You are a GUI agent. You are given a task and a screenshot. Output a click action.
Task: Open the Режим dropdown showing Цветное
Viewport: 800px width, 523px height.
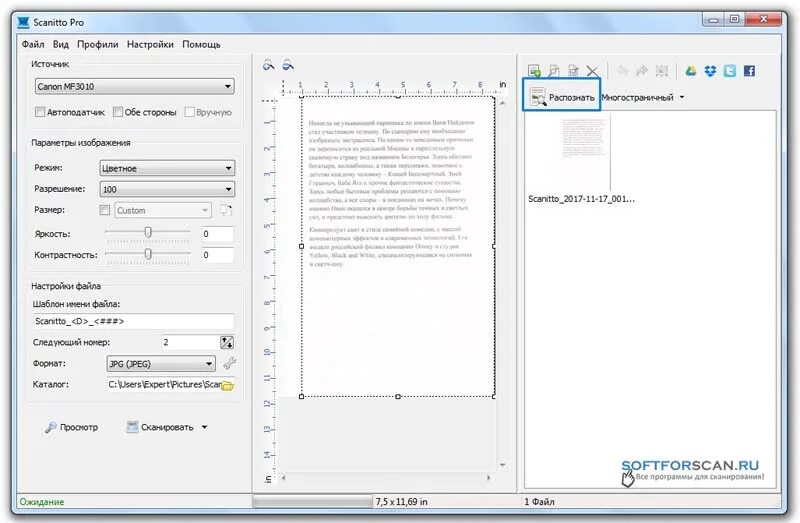coord(167,168)
